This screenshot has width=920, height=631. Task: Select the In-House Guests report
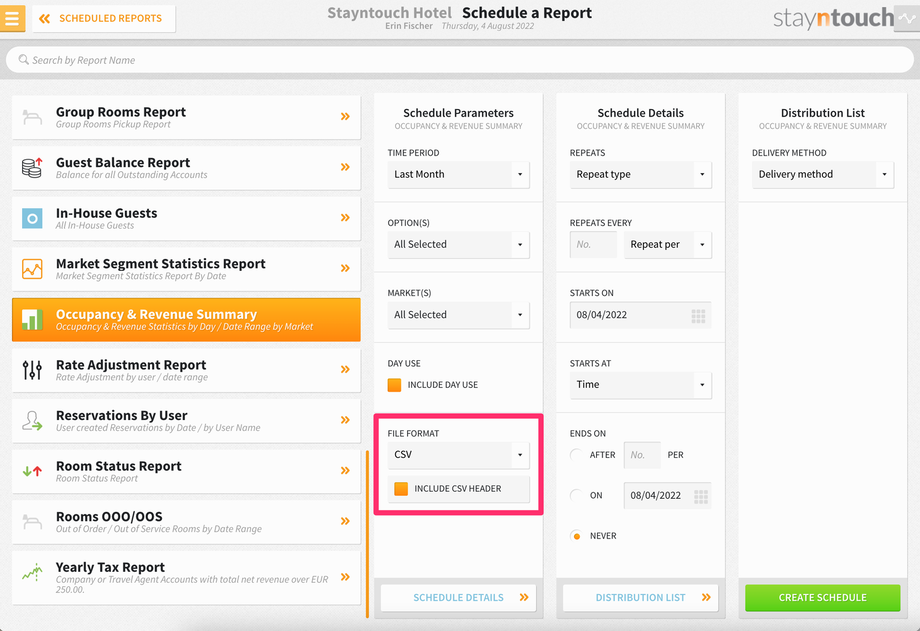pos(186,218)
